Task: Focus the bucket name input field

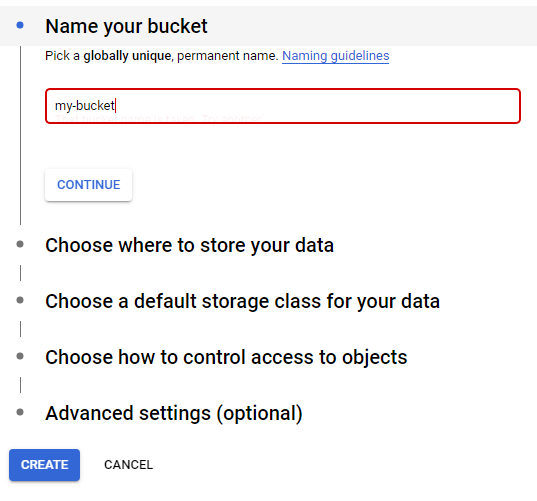Action: click(283, 106)
